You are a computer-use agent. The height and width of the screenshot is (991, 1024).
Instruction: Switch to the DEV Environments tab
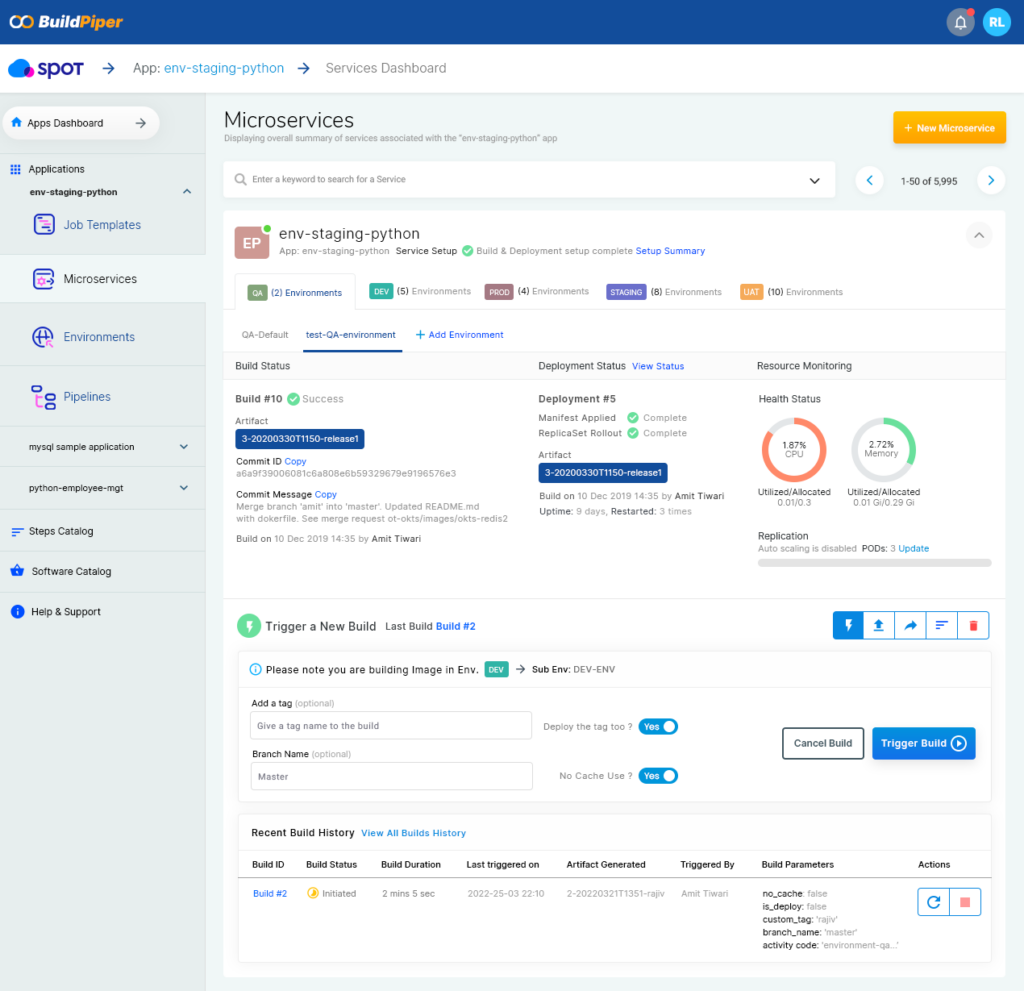click(x=419, y=292)
